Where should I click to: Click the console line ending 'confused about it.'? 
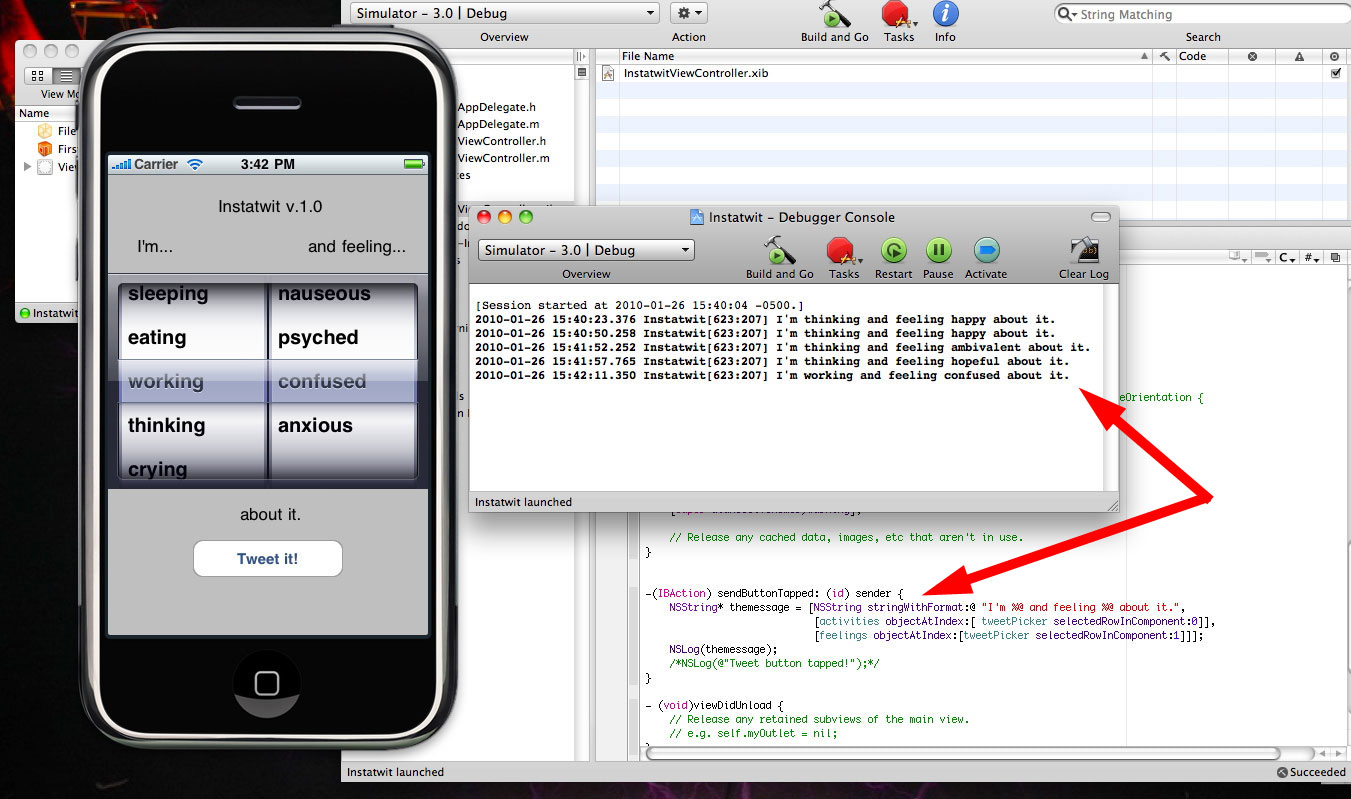[772, 376]
